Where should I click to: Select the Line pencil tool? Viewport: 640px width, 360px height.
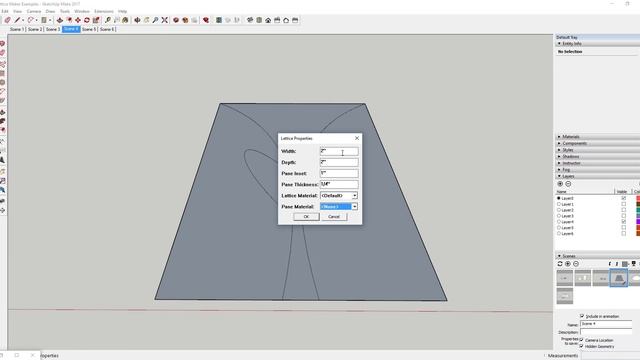point(17,20)
